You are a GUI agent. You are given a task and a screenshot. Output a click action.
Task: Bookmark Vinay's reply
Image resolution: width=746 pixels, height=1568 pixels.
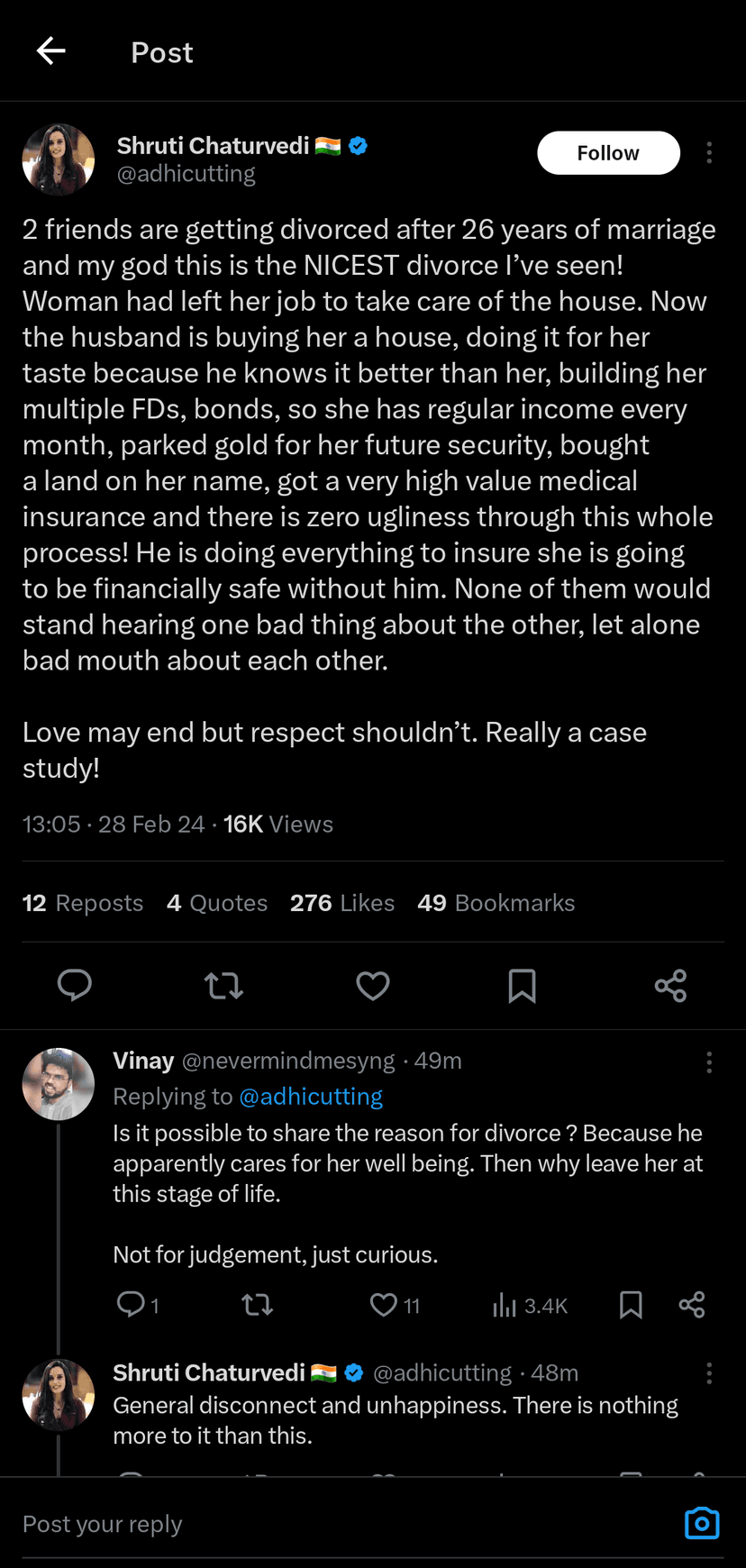(631, 1305)
